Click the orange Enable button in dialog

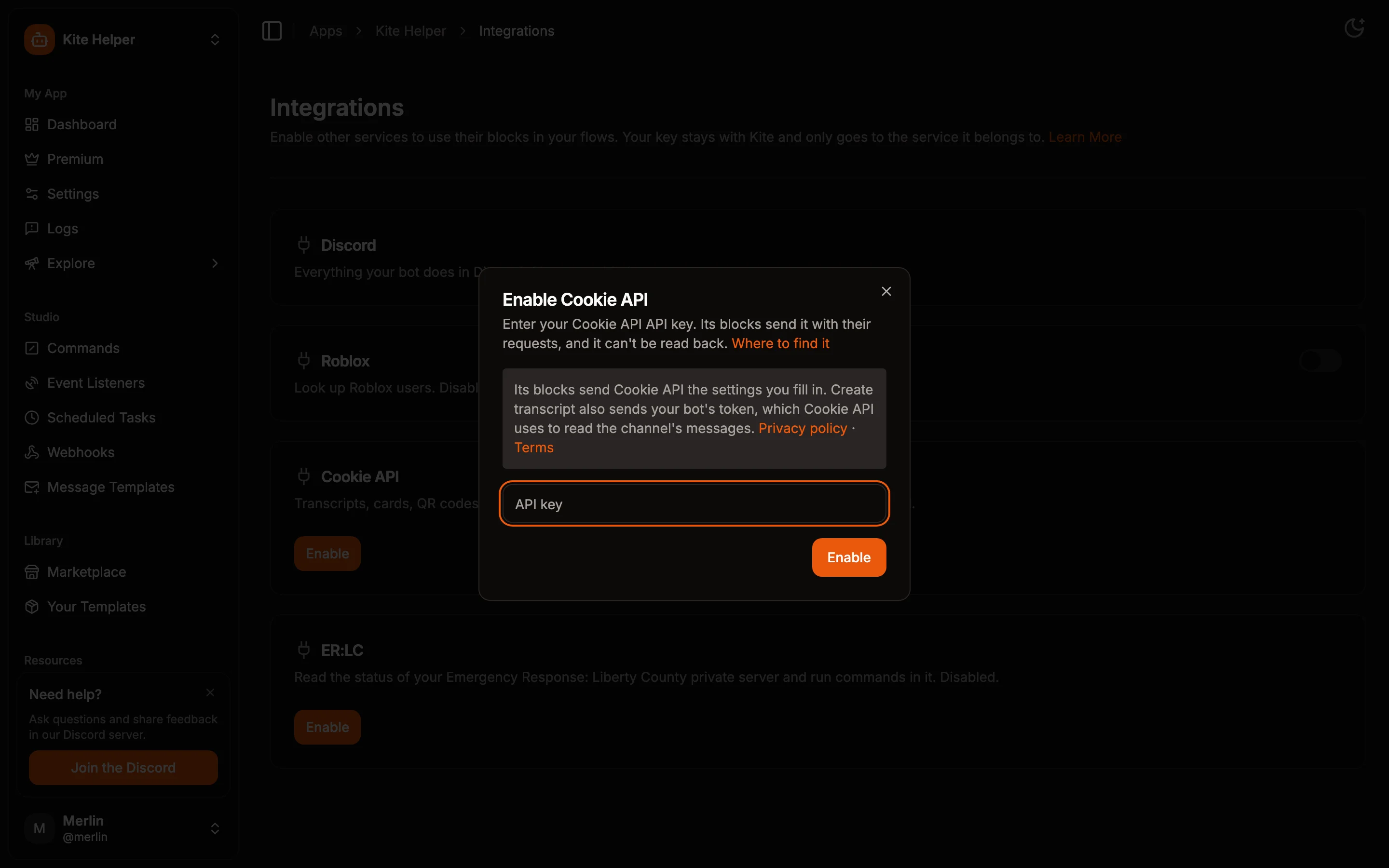pyautogui.click(x=849, y=557)
